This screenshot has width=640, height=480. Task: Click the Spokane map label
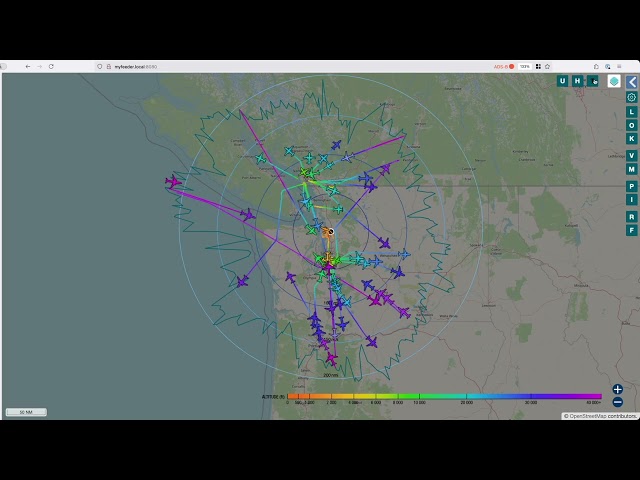pos(476,245)
